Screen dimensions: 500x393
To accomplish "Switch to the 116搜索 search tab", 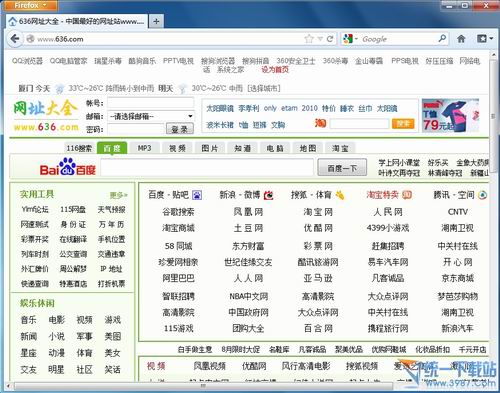I will click(79, 148).
